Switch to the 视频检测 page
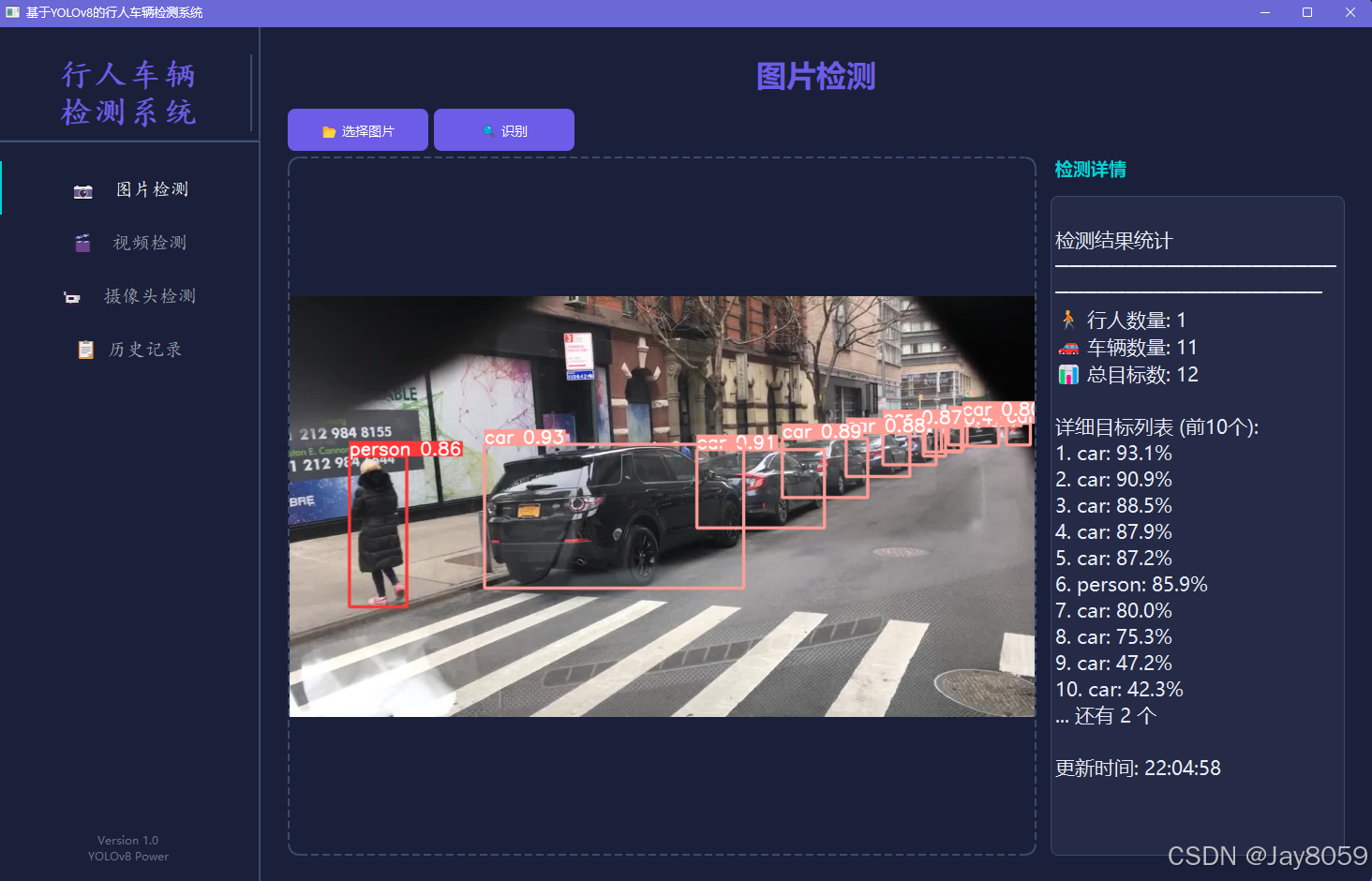The image size is (1372, 881). pyautogui.click(x=130, y=243)
